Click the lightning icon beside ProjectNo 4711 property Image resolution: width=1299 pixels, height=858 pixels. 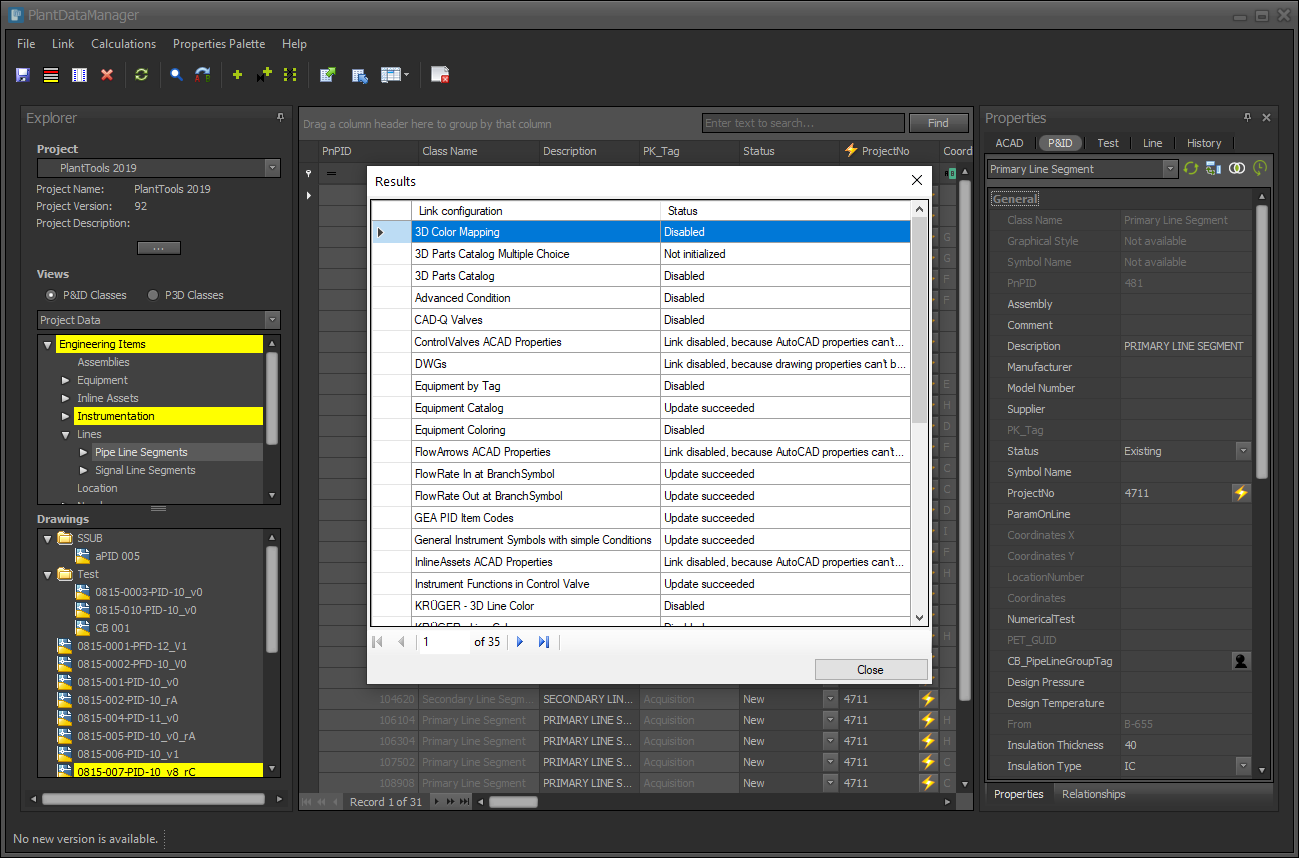(1241, 493)
